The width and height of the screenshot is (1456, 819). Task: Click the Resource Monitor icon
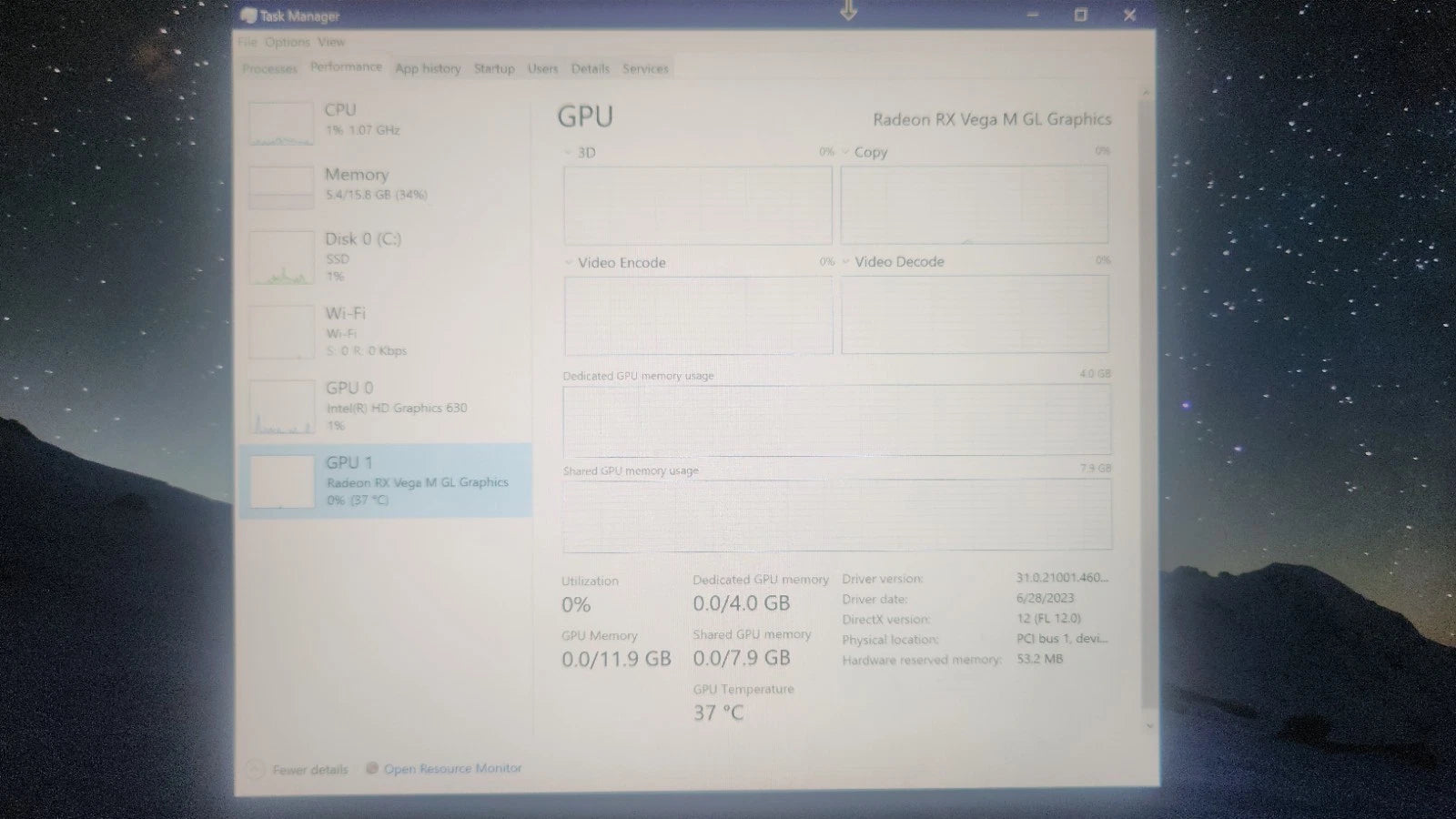pyautogui.click(x=371, y=768)
